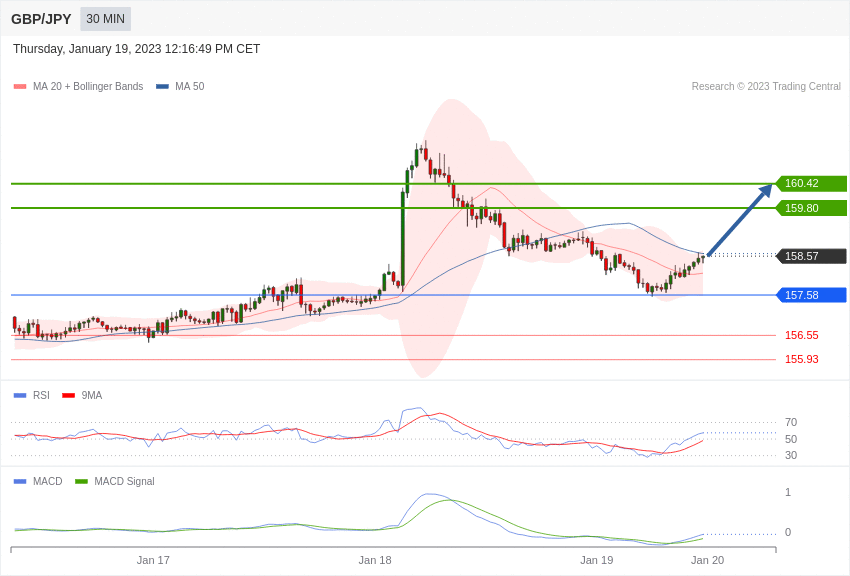The image size is (850, 576).
Task: Click the 157.58 pivot price tag
Action: pos(812,295)
